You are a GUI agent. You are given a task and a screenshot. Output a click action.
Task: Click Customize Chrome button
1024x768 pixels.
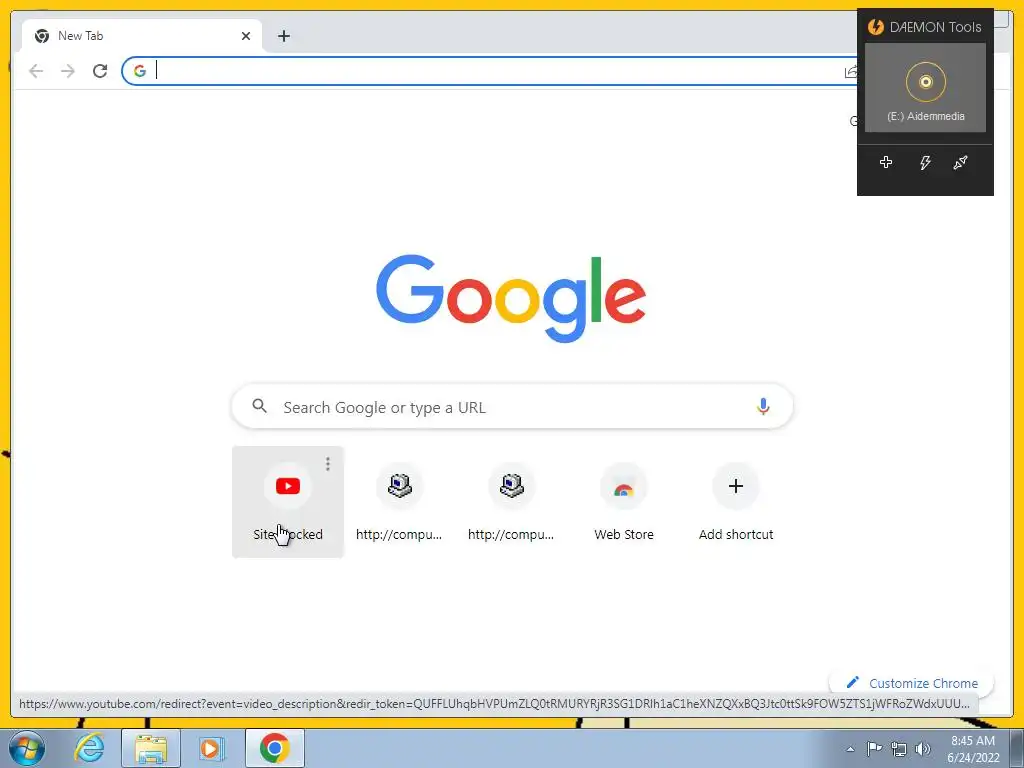pyautogui.click(x=912, y=682)
